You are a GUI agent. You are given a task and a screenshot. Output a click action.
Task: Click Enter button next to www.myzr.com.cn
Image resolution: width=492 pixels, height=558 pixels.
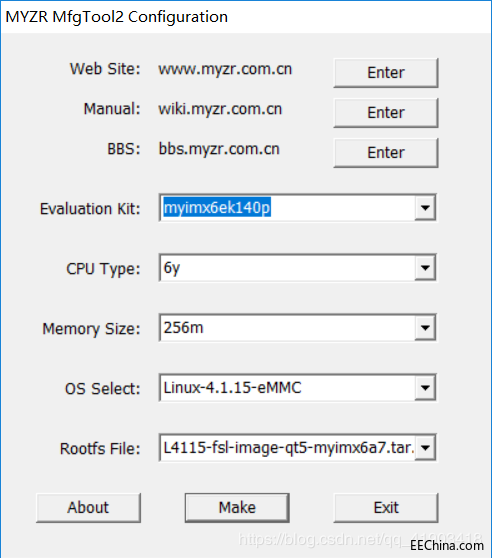click(x=386, y=73)
